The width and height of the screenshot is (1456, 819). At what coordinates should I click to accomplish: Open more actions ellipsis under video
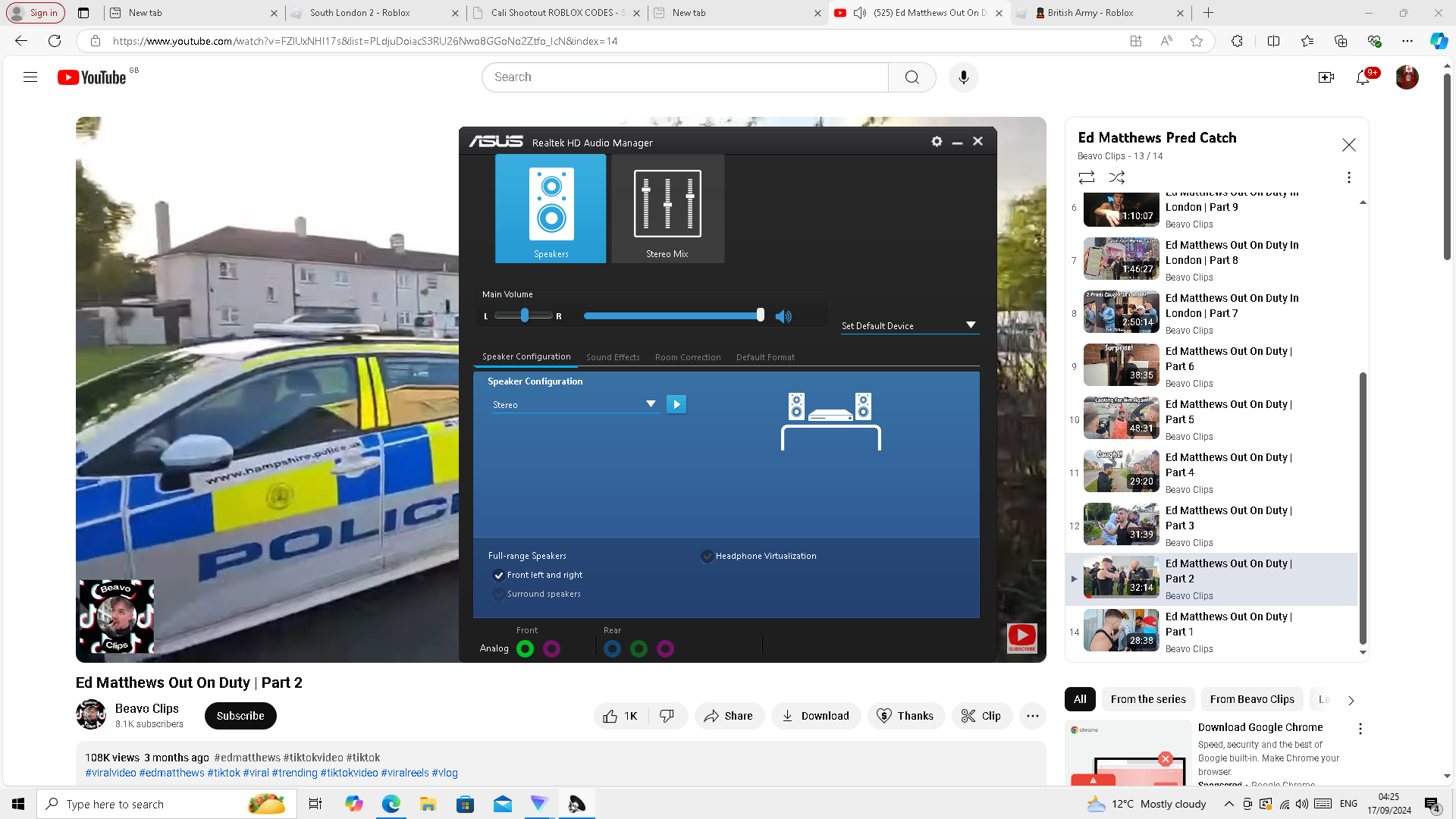click(1032, 716)
